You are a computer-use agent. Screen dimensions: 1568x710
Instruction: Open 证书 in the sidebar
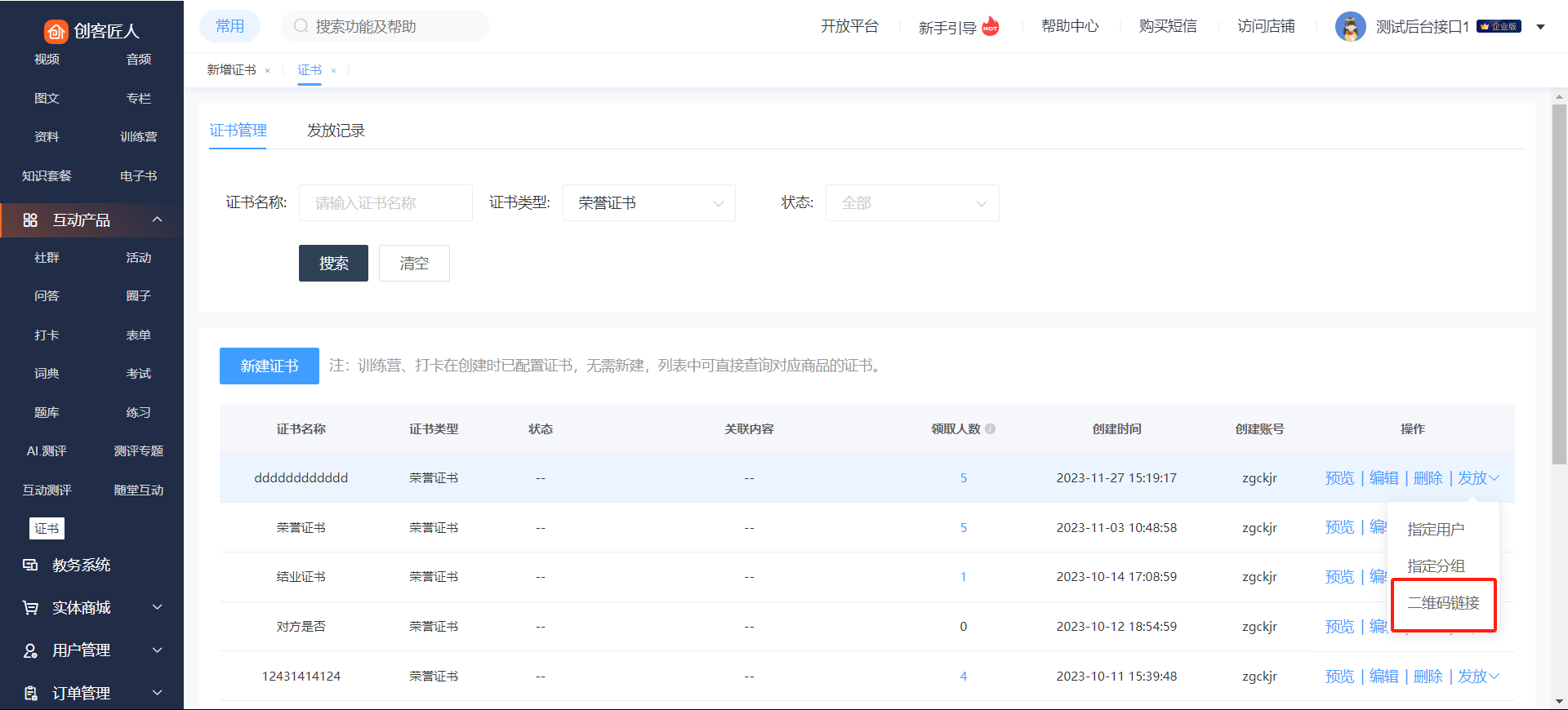pos(47,529)
